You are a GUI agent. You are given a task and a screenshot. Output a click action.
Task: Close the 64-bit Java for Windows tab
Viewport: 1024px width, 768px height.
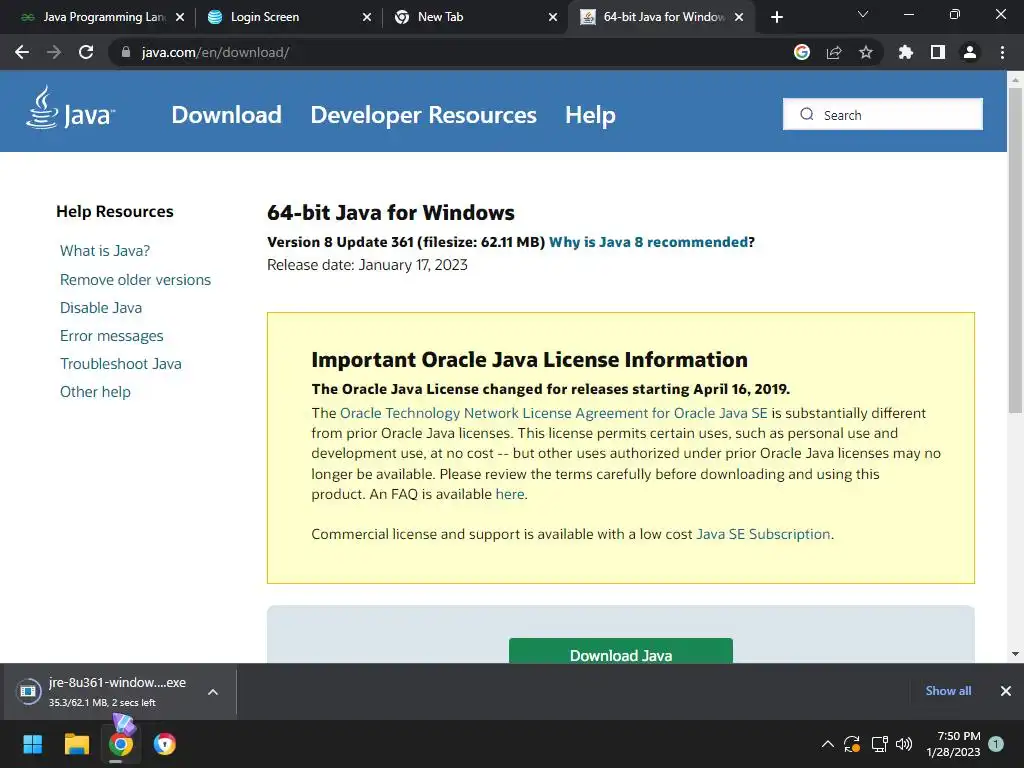coord(739,17)
